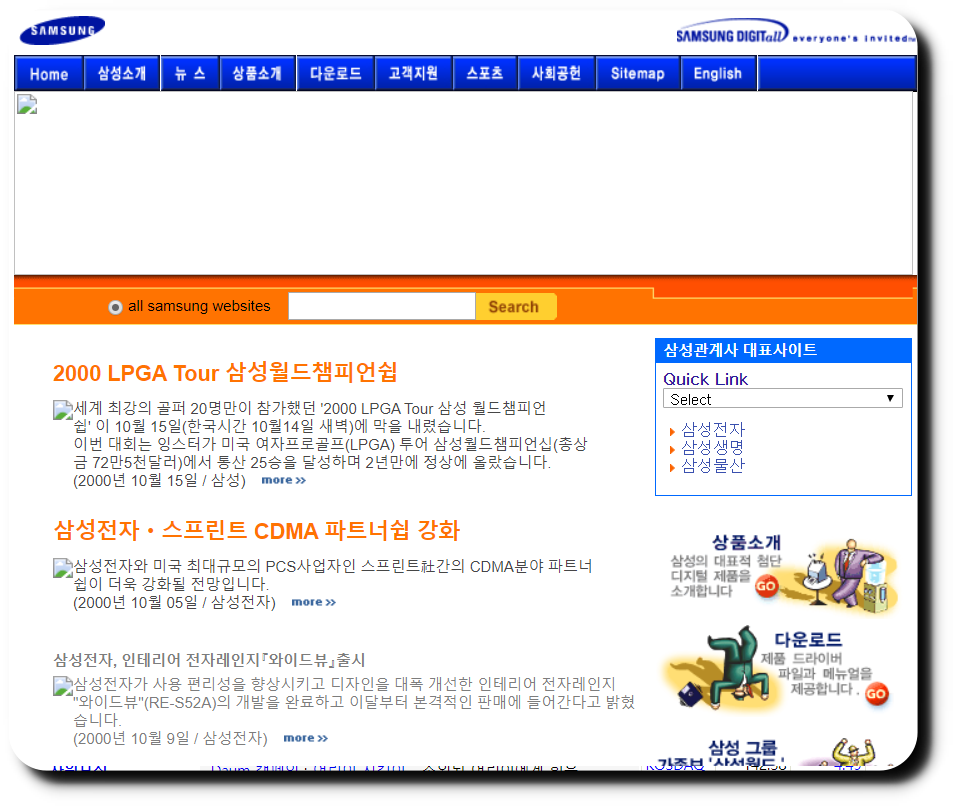Open the 삼성소개 menu item
This screenshot has width=953, height=806.
(122, 74)
